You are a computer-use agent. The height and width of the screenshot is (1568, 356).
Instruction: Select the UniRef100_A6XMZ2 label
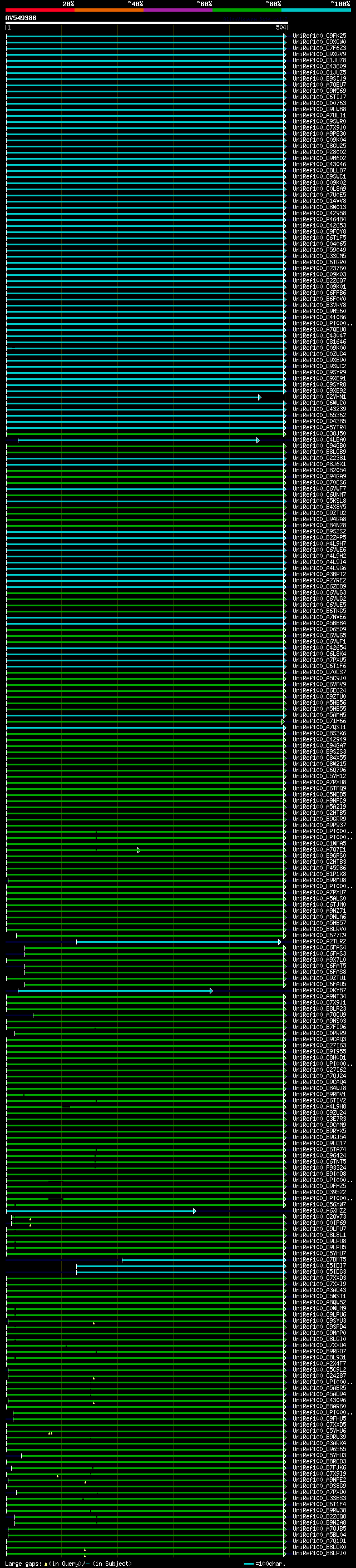pyautogui.click(x=319, y=1211)
